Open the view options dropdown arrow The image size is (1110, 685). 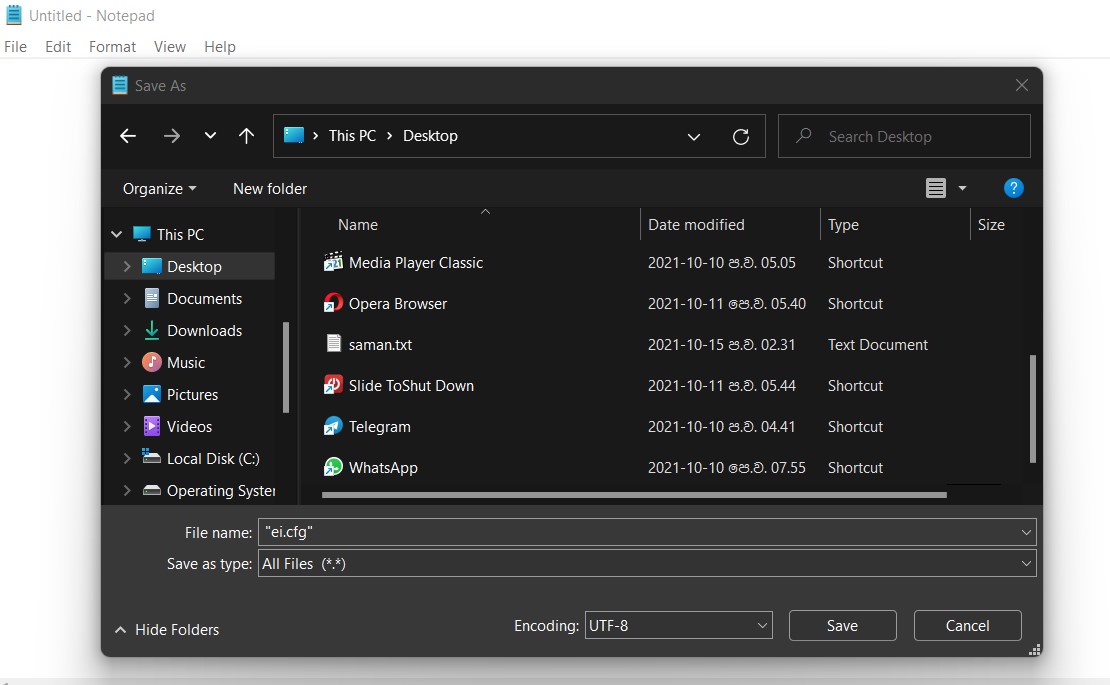962,188
